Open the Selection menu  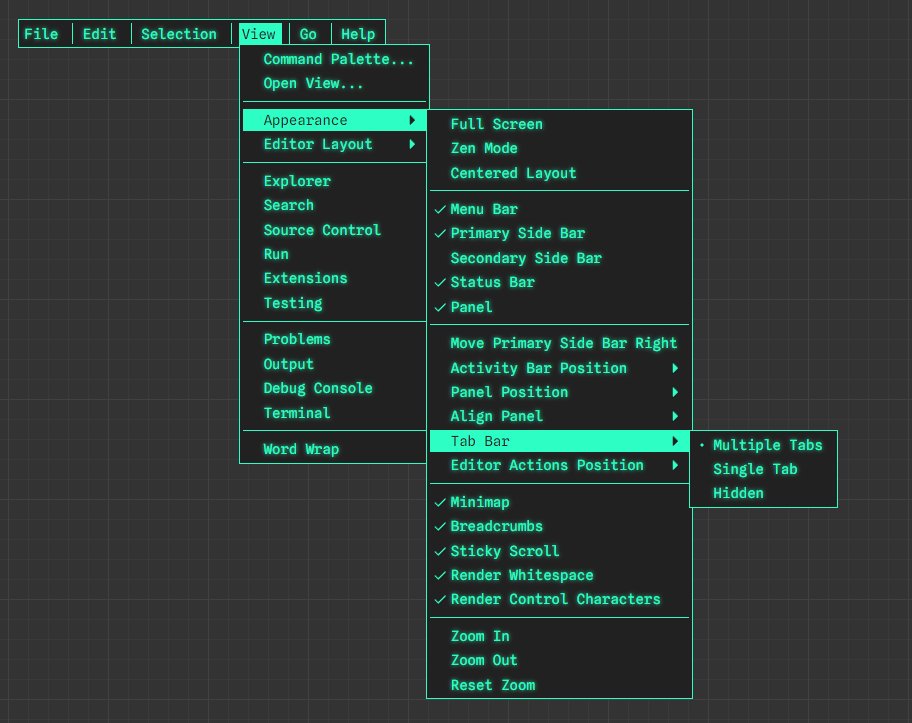(179, 34)
